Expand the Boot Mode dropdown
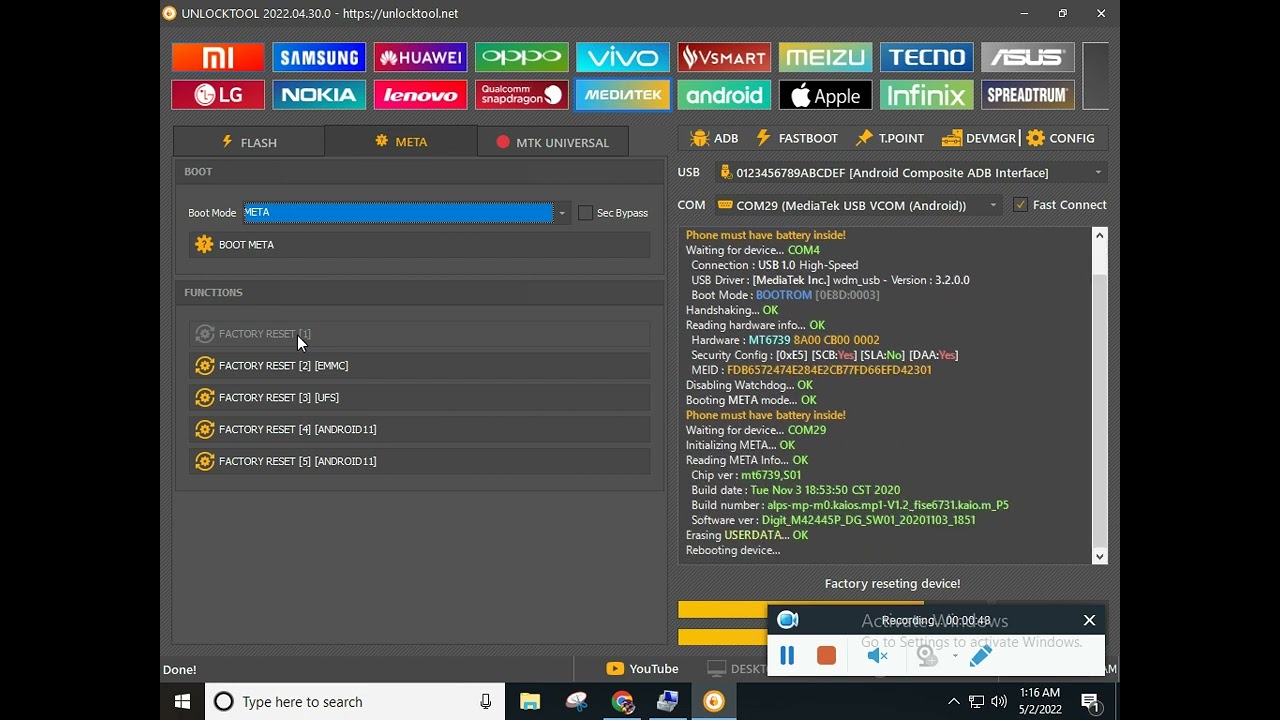This screenshot has width=1280, height=720. click(x=562, y=213)
